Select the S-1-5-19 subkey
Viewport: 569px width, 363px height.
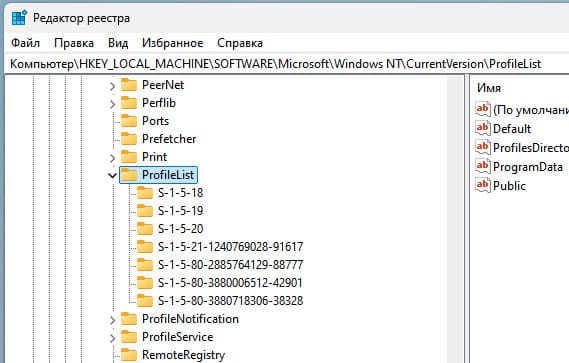coord(180,211)
